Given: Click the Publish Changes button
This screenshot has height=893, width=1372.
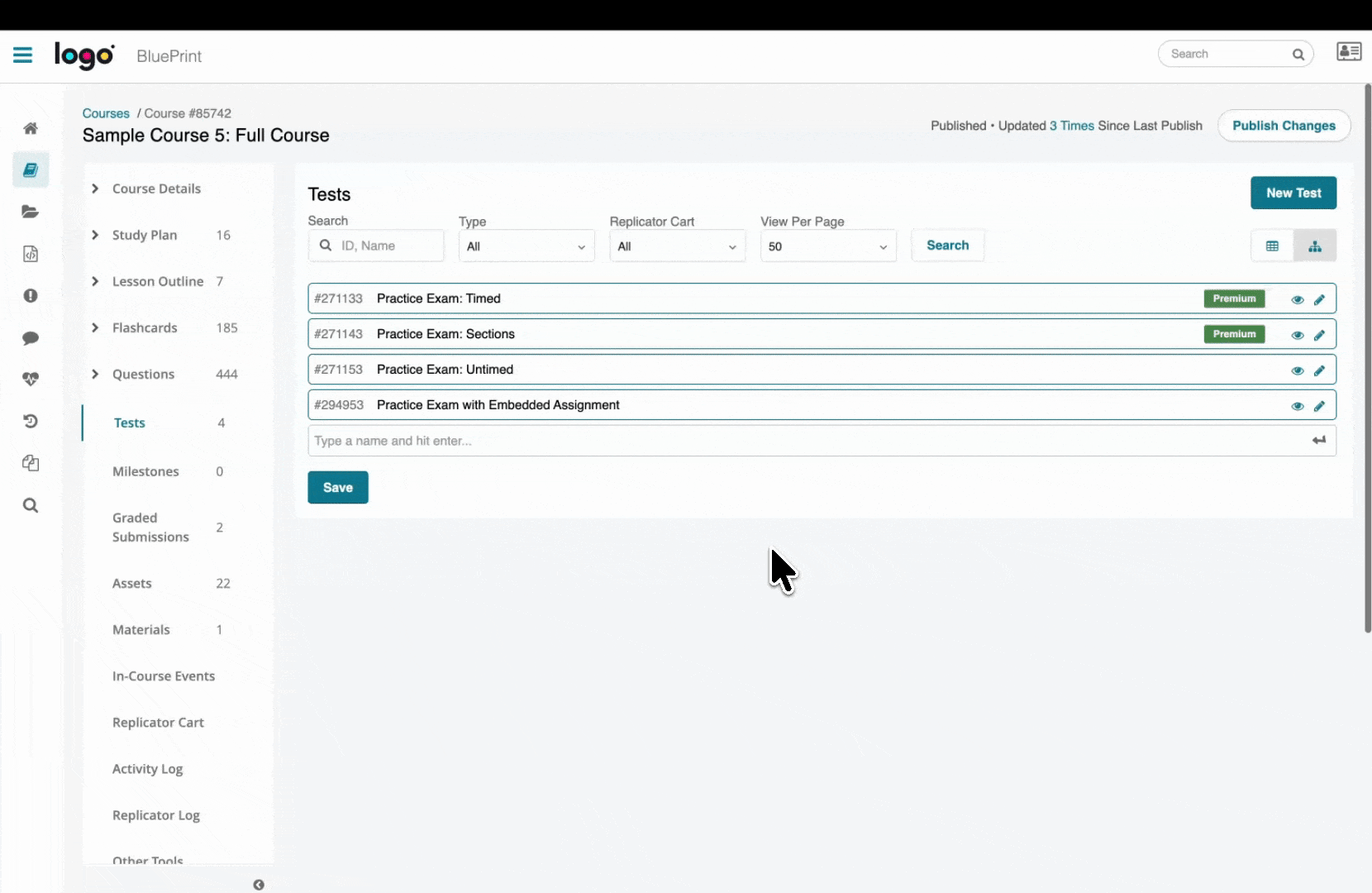Looking at the screenshot, I should tap(1284, 126).
